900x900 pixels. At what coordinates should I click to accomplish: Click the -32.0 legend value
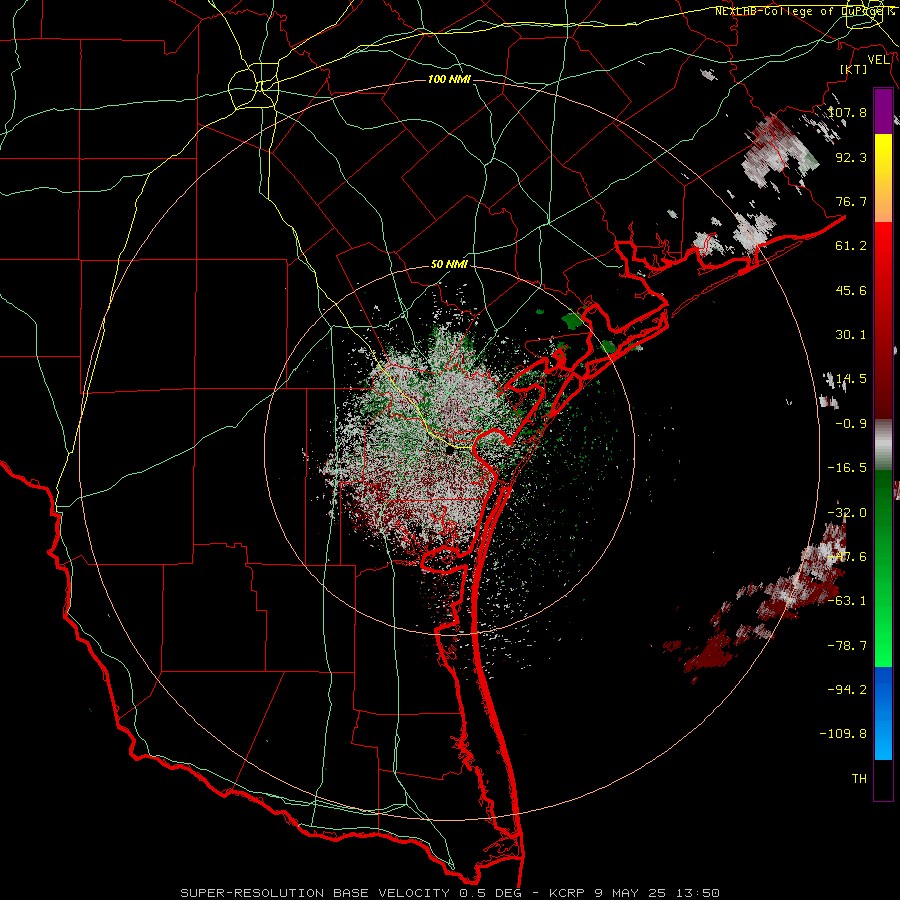point(847,513)
